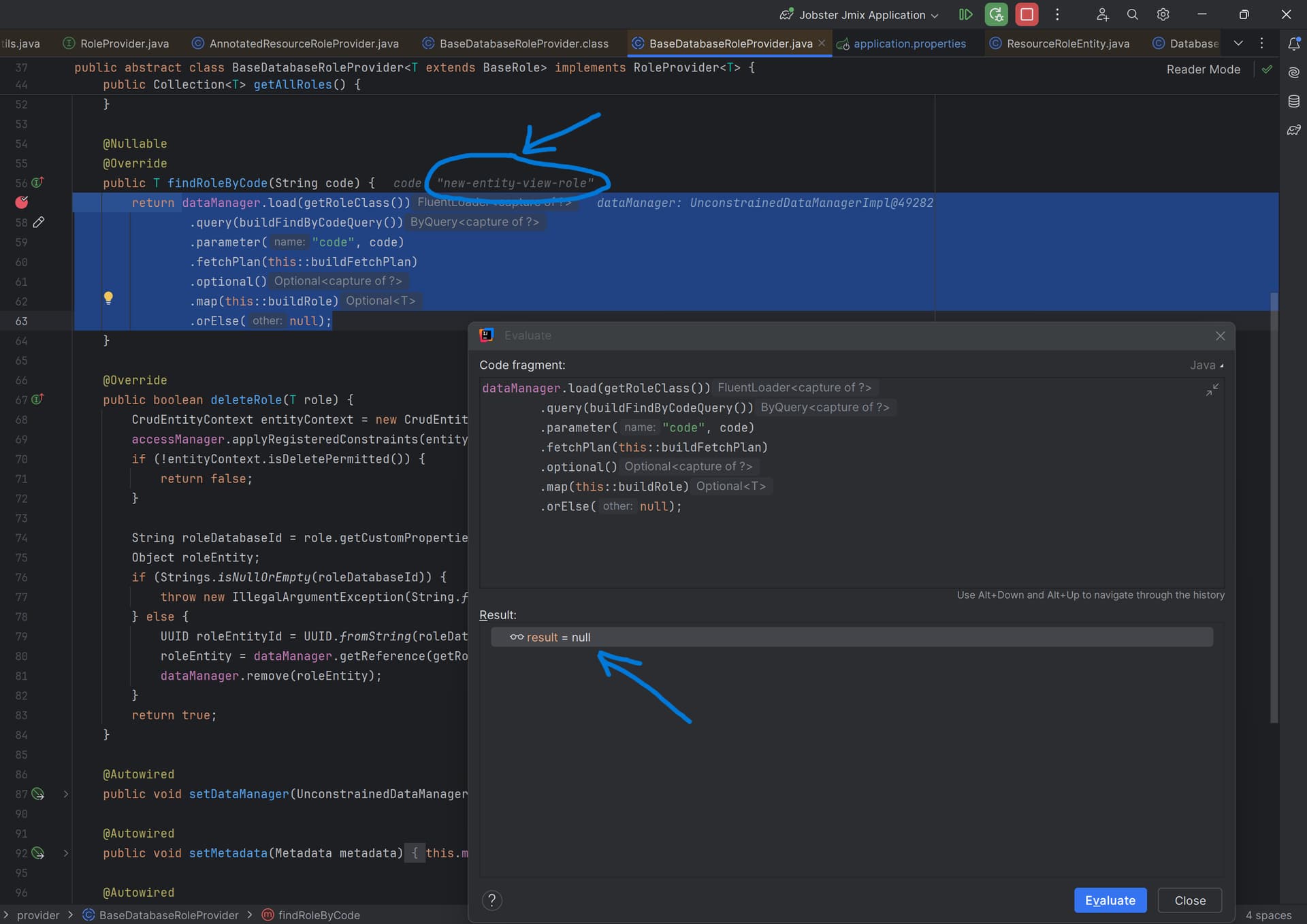Close the Evaluate dialog with X

(1220, 336)
